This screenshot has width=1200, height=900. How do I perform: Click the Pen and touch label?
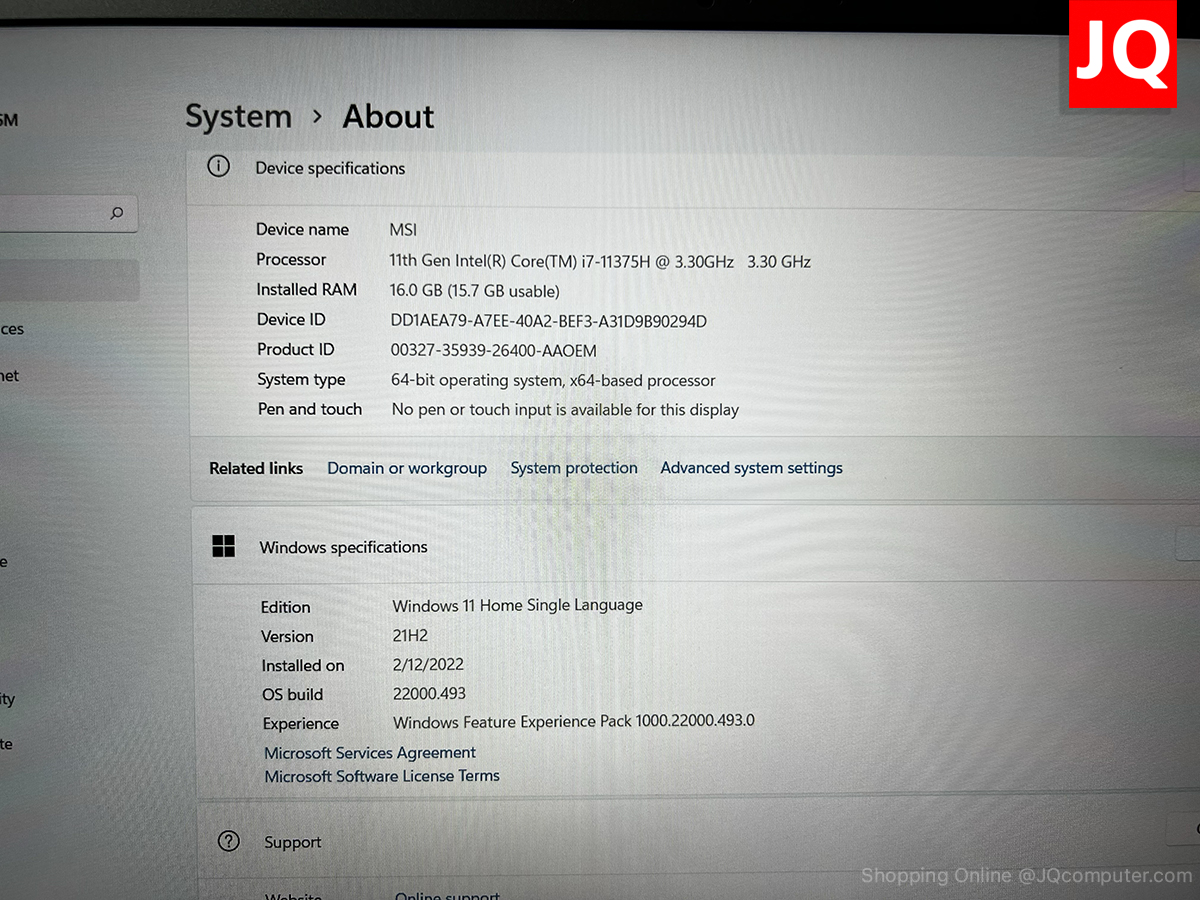310,409
